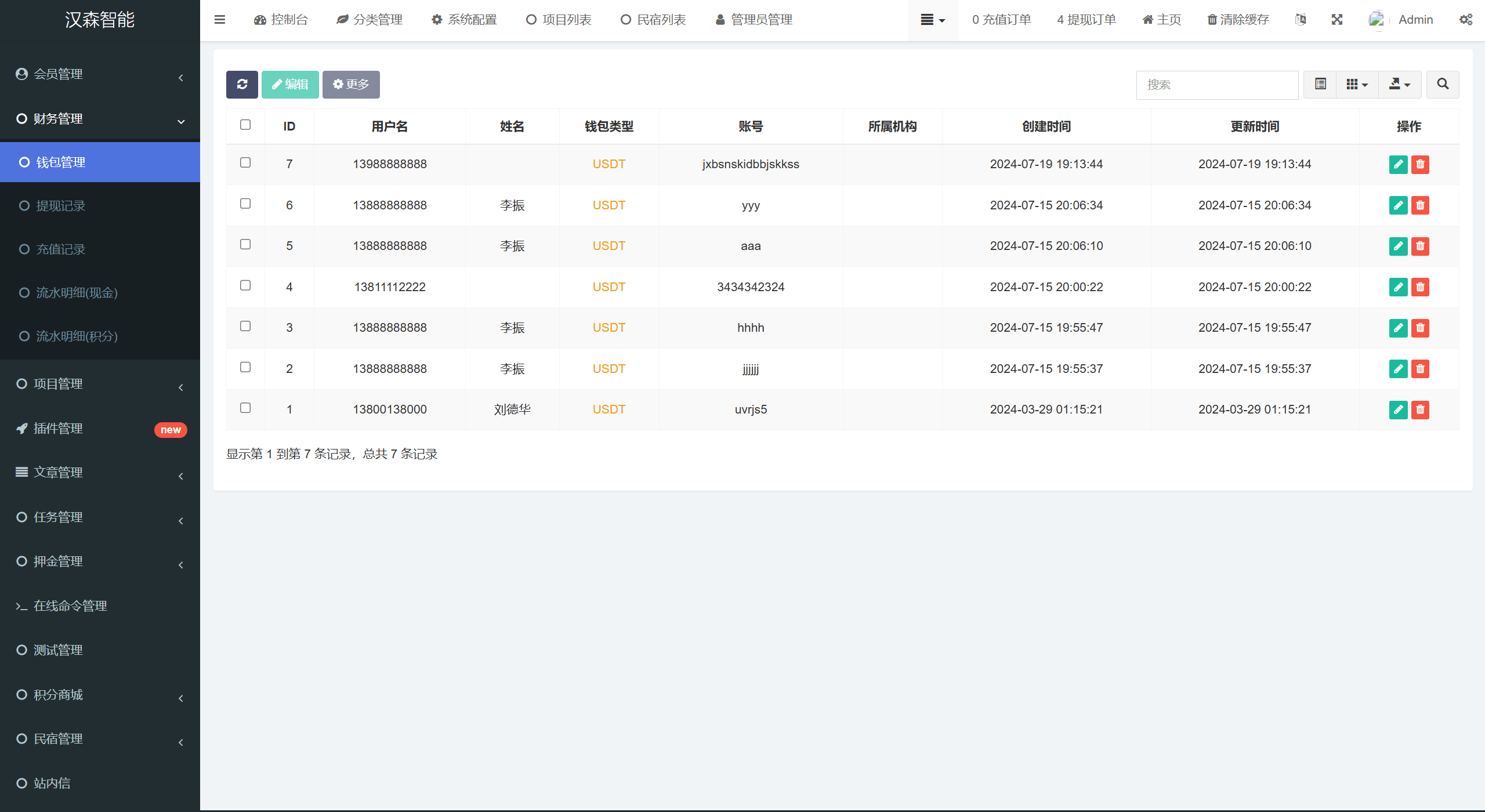
Task: Toggle the table card view icon
Action: 1320,85
